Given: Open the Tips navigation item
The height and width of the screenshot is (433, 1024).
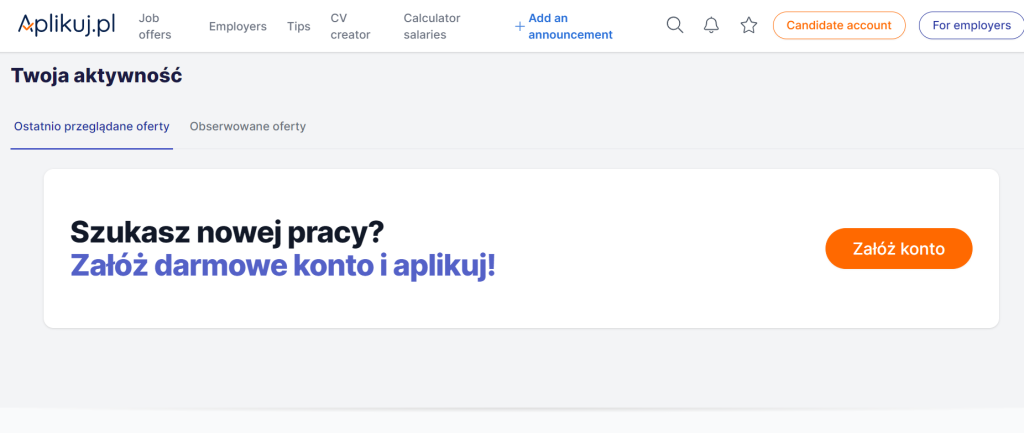Looking at the screenshot, I should [x=298, y=26].
